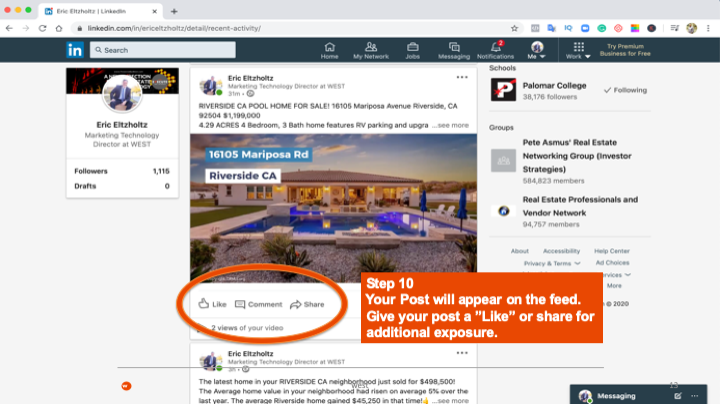The height and width of the screenshot is (404, 720).
Task: Switch to the Eric Eltzholtz LinkedIn browser tab
Action: (x=100, y=9)
